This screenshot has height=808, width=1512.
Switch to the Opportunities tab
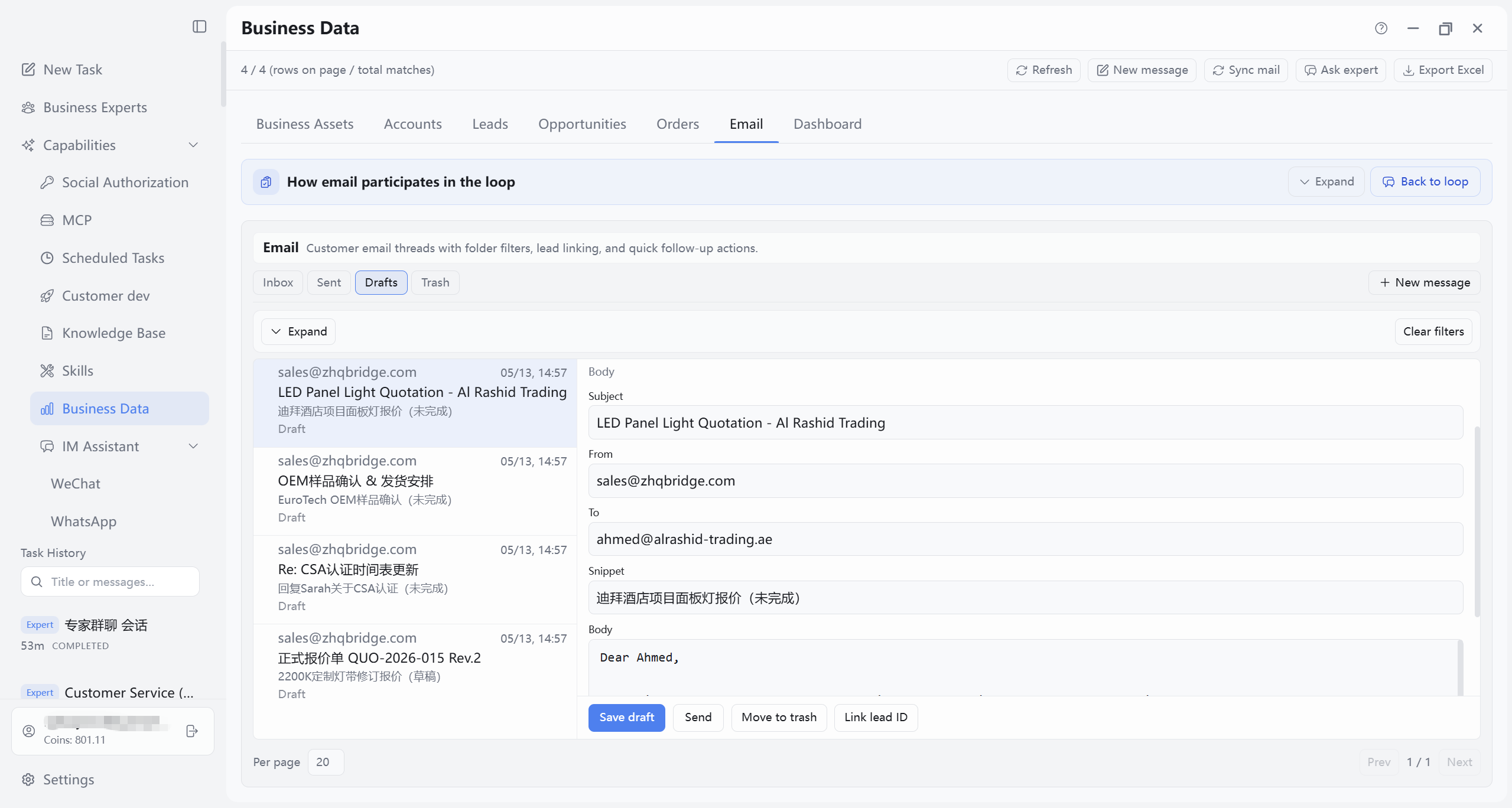click(582, 124)
